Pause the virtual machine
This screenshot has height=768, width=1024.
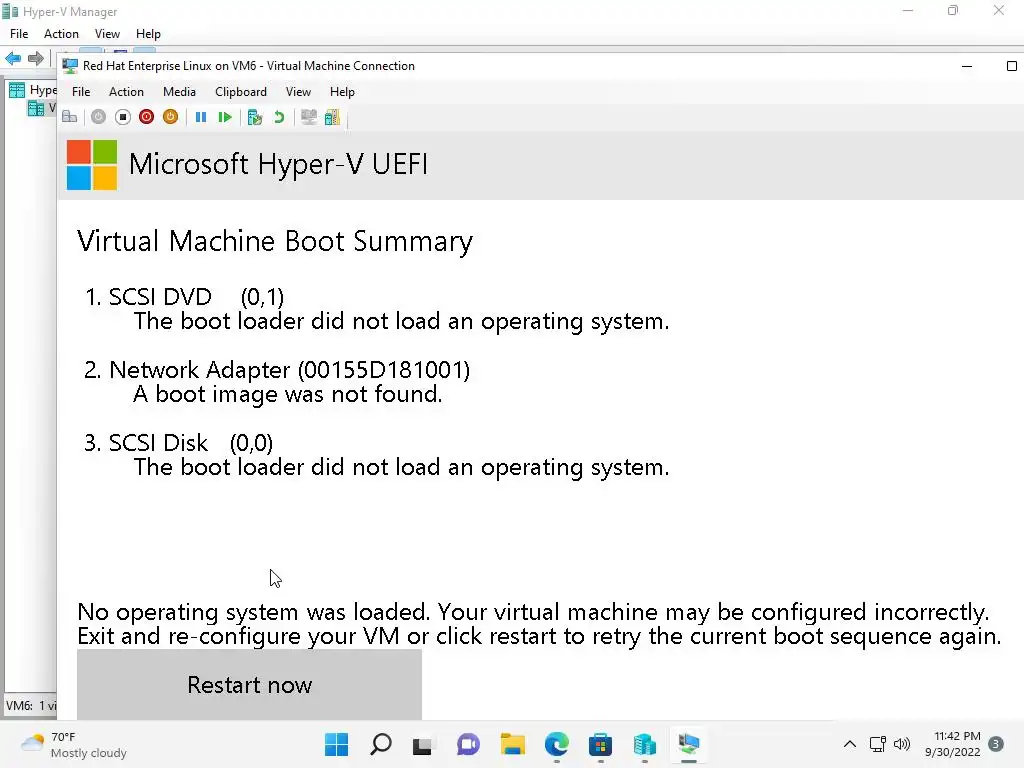pyautogui.click(x=201, y=117)
